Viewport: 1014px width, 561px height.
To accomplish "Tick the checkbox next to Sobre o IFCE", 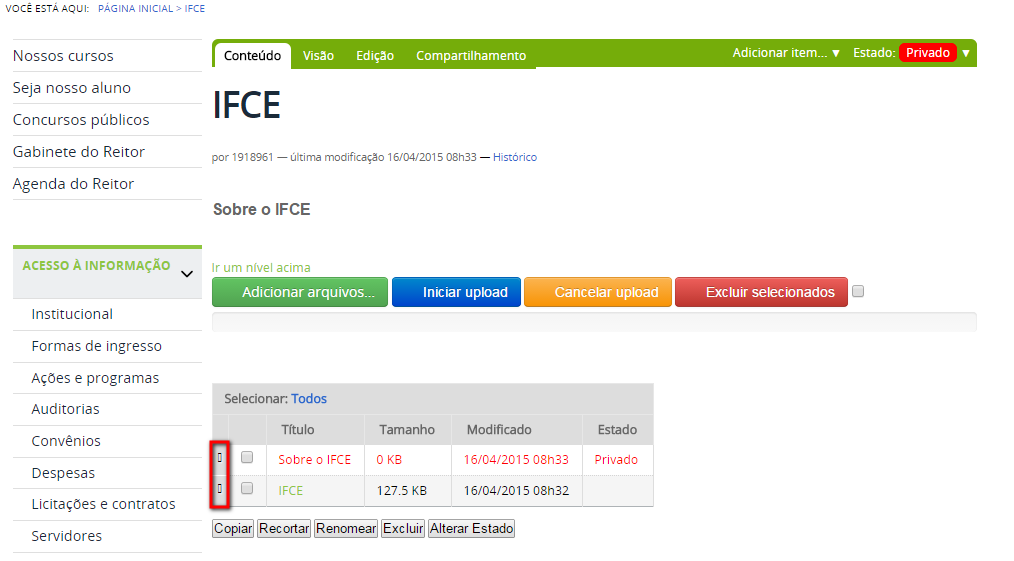I will (x=247, y=458).
